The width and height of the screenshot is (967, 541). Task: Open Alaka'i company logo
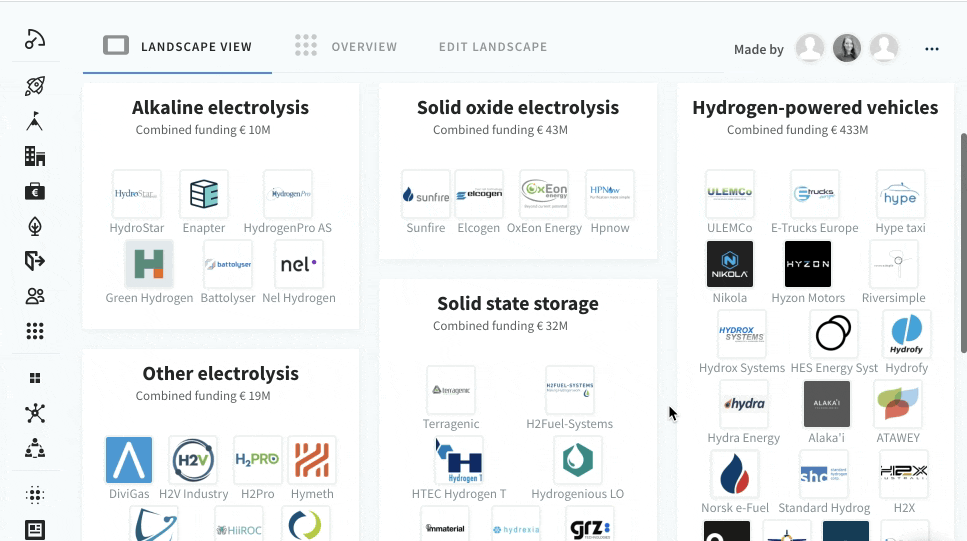[826, 404]
